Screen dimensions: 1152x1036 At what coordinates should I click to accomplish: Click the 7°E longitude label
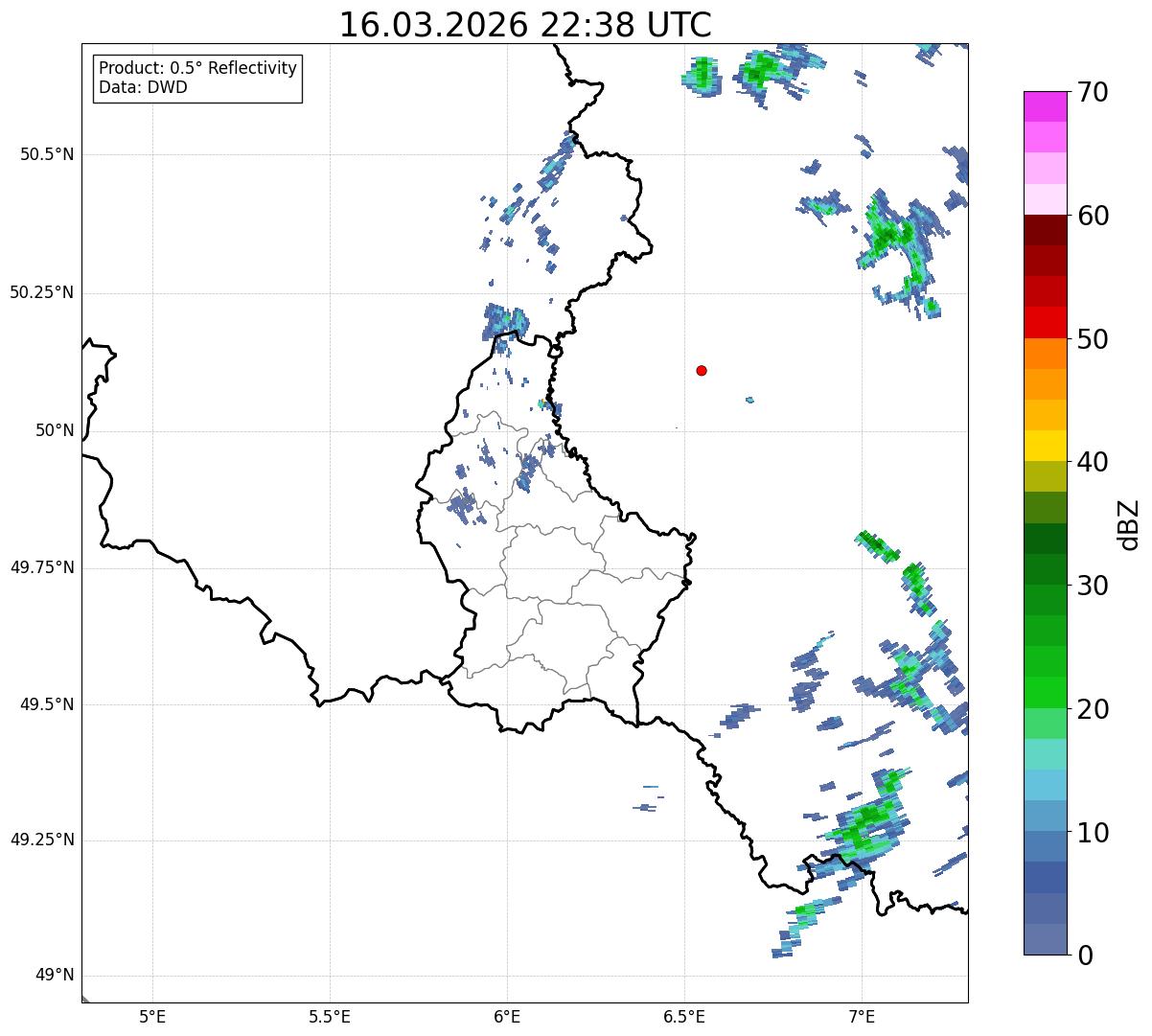[862, 1016]
